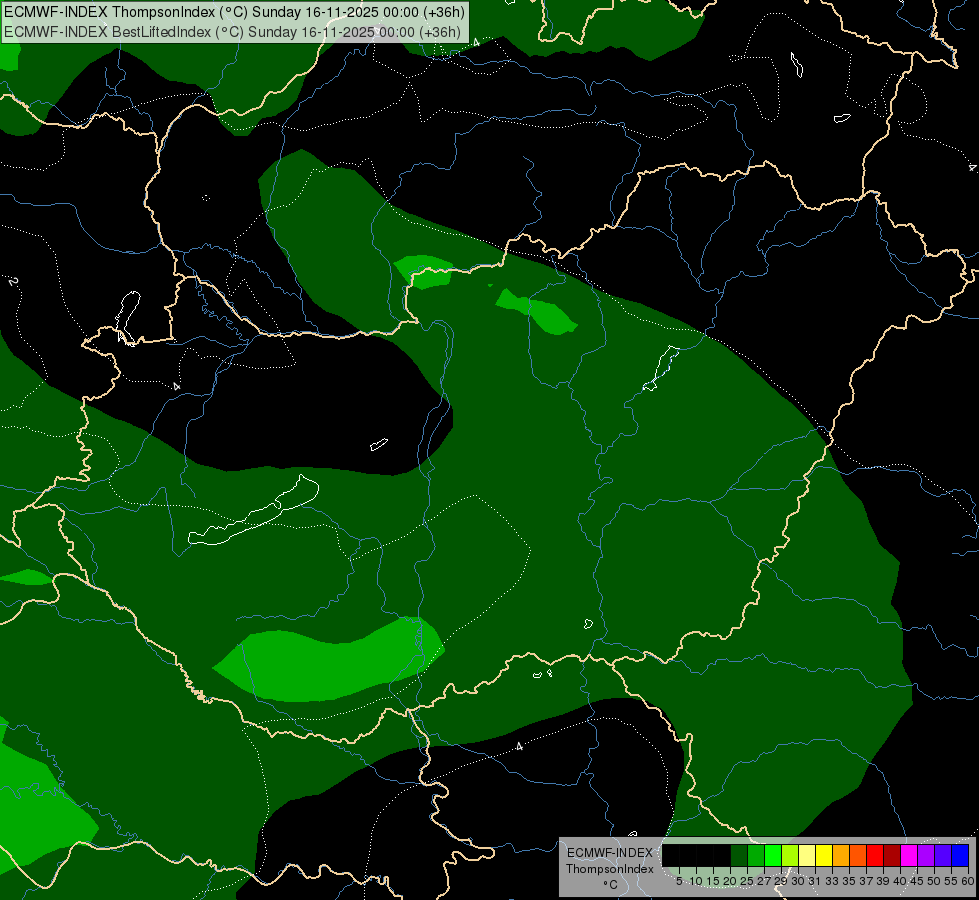Click the blue 55–60 legend swatch

960,856
